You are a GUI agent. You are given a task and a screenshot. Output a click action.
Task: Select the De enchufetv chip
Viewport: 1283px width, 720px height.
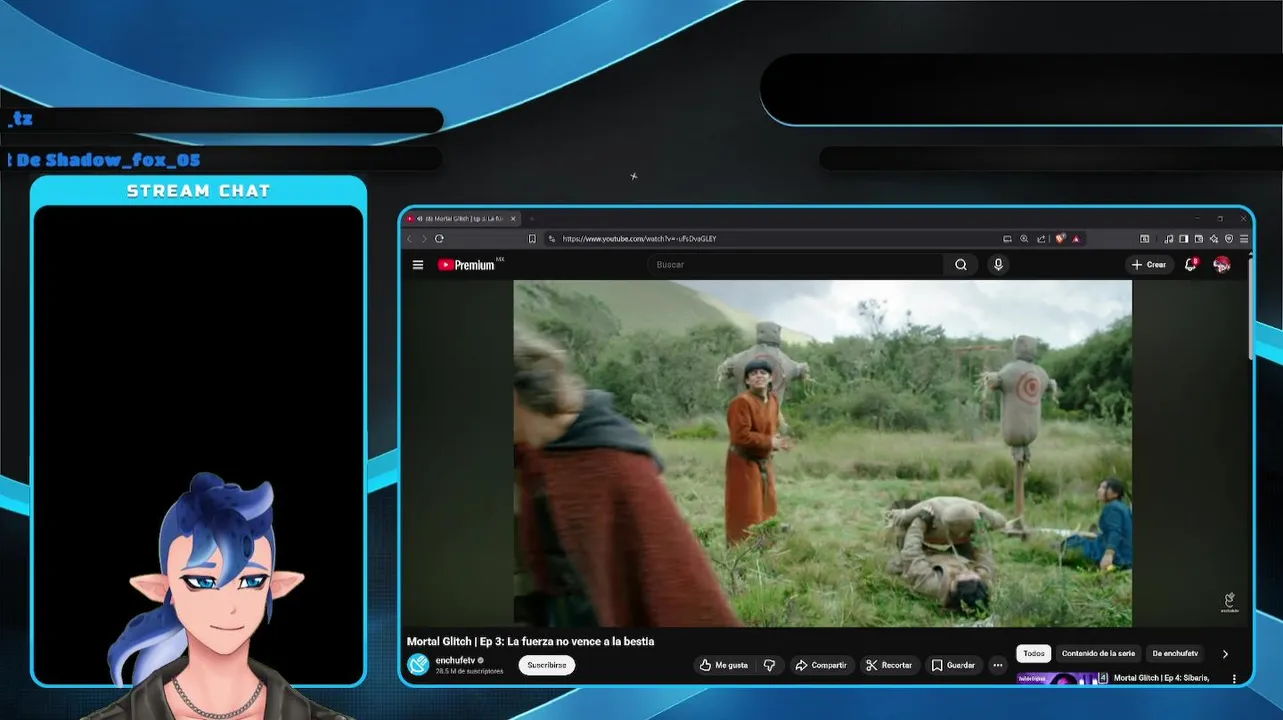click(1175, 654)
